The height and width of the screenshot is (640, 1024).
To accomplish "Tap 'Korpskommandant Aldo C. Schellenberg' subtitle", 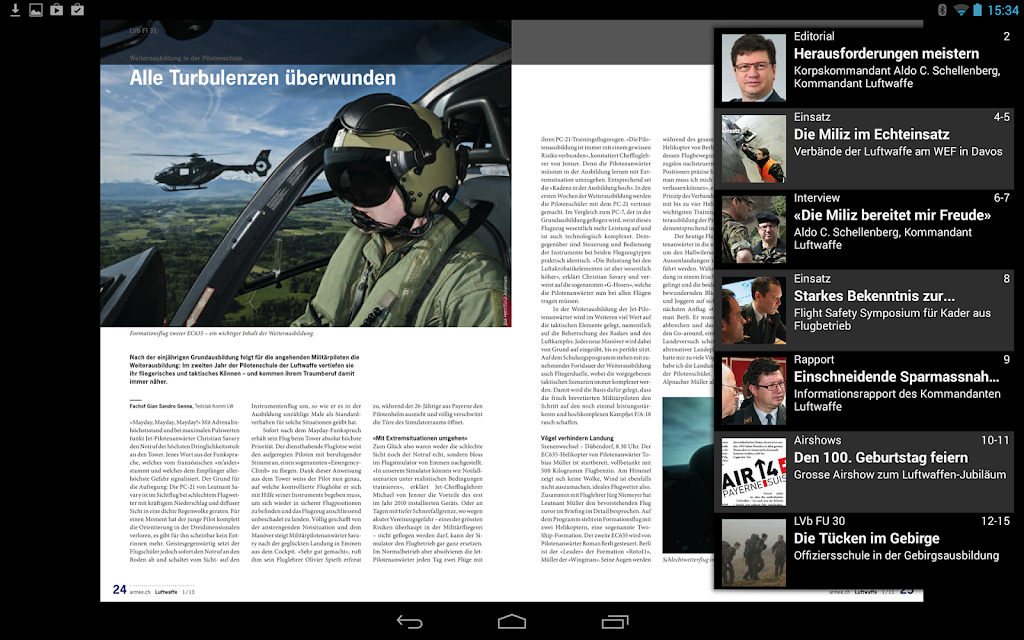I will click(x=897, y=76).
